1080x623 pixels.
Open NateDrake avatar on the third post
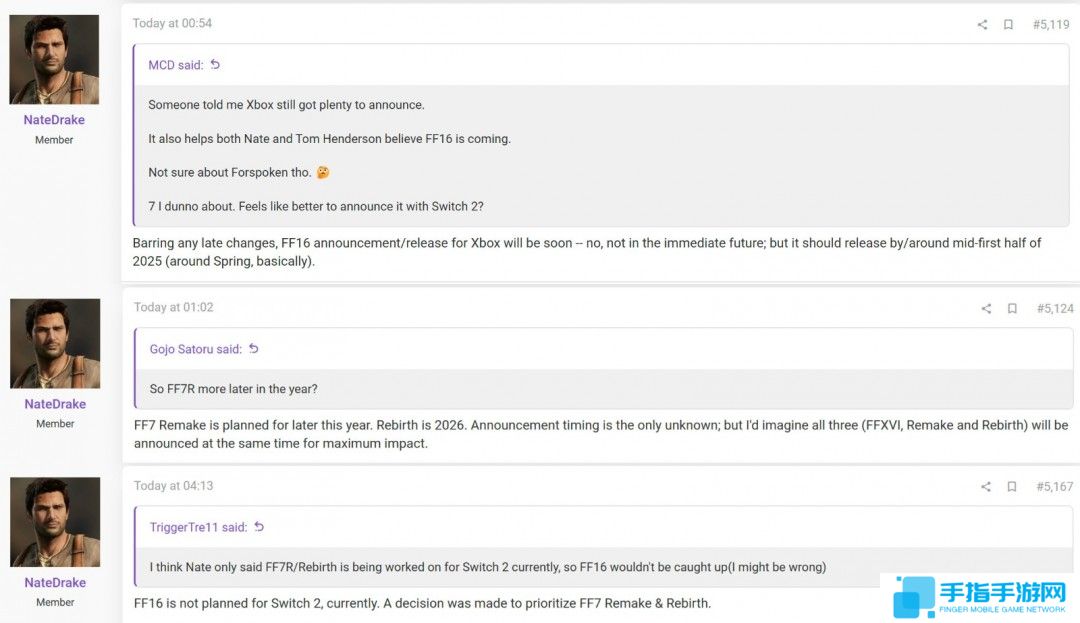tap(55, 522)
